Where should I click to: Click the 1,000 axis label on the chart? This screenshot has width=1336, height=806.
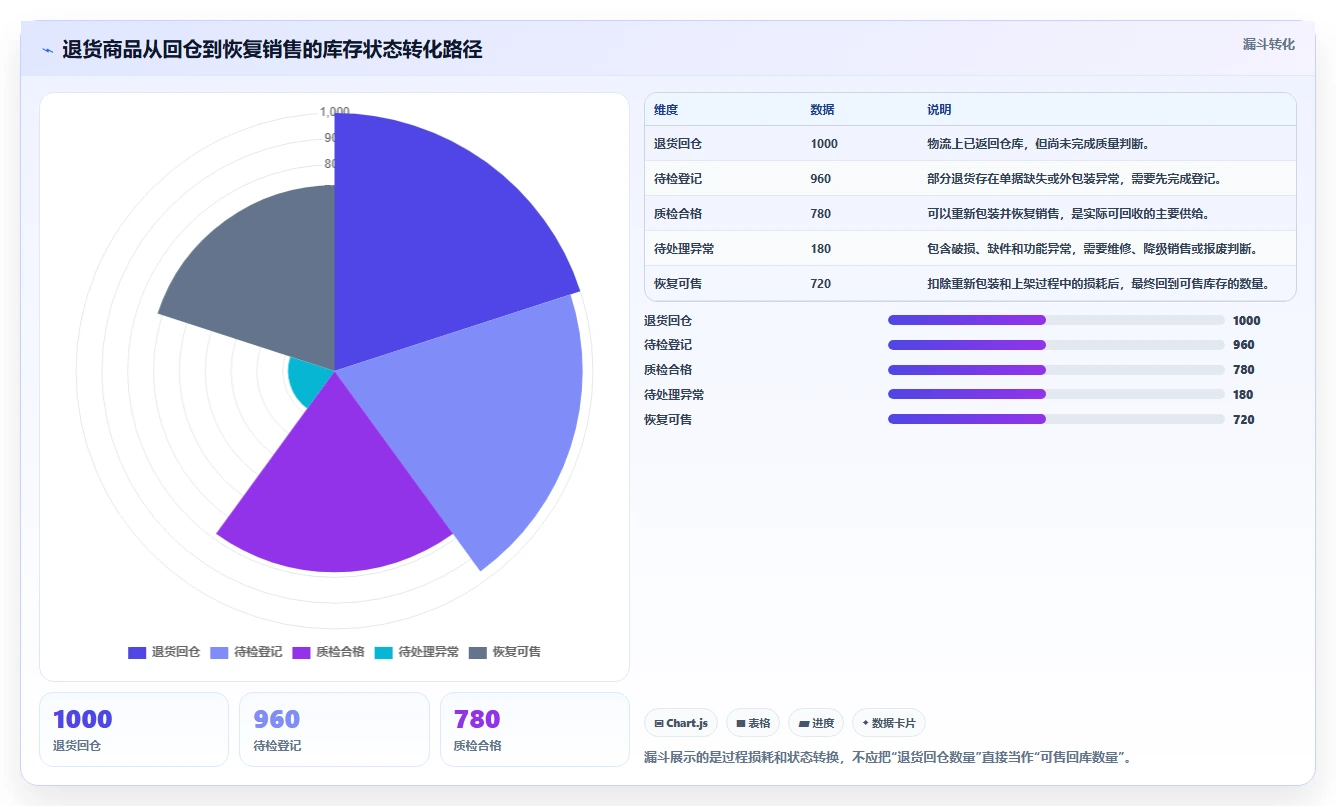pyautogui.click(x=335, y=111)
